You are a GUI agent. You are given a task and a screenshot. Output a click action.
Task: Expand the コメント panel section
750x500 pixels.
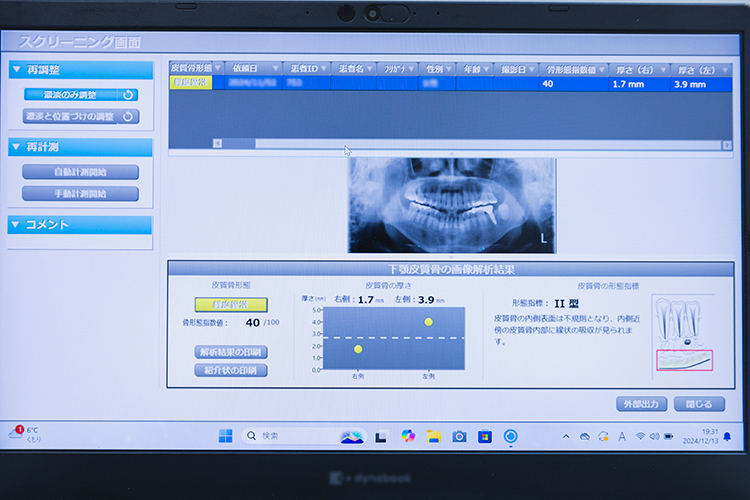point(16,225)
